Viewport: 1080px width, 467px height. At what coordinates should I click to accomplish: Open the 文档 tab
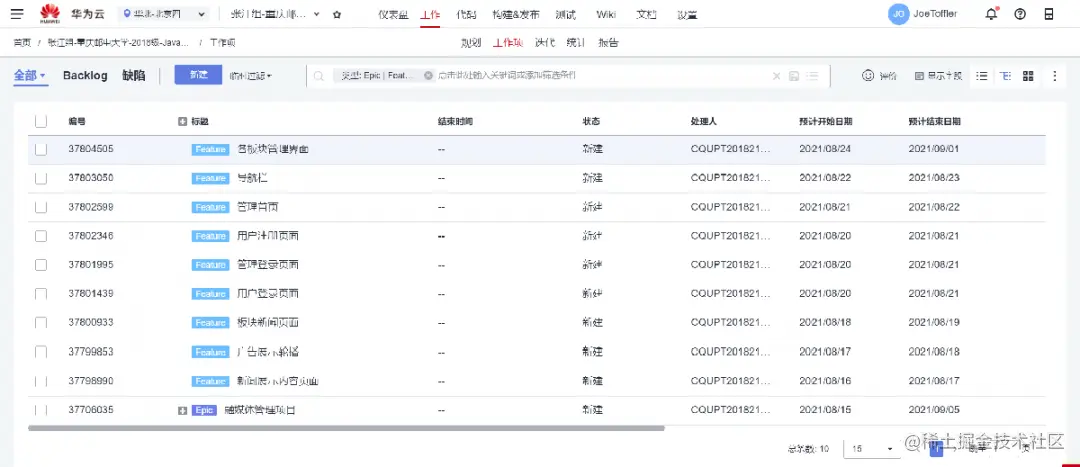(x=646, y=14)
